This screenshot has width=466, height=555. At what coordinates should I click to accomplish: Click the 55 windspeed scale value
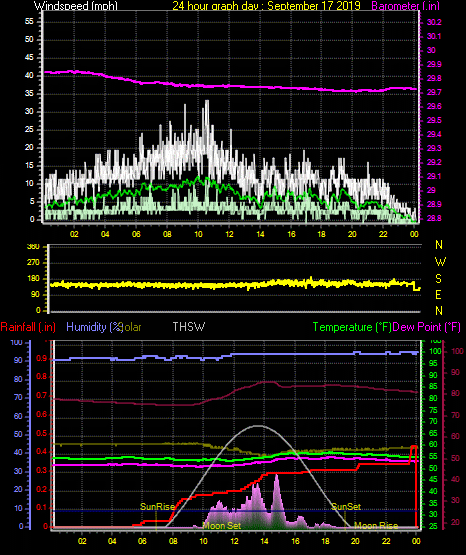[x=29, y=21]
